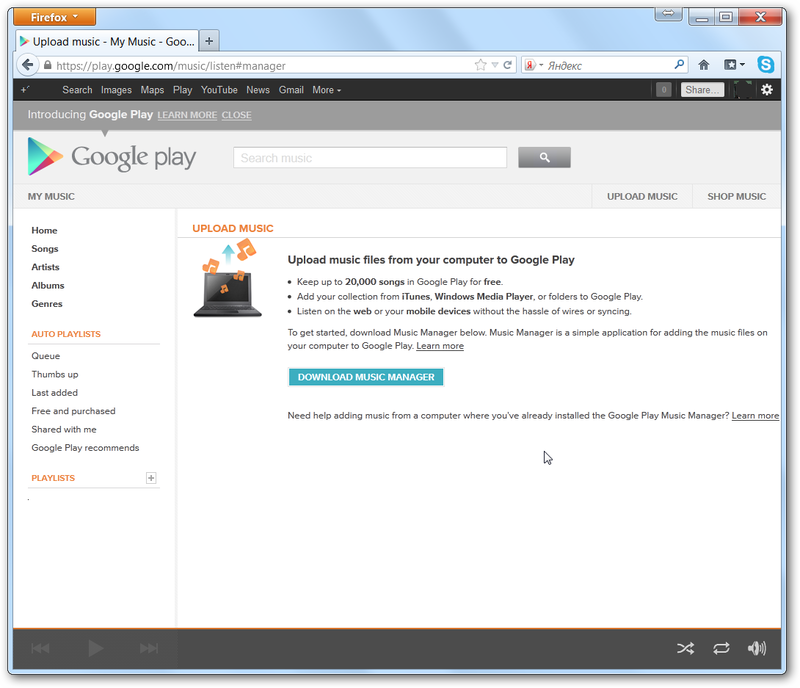This screenshot has height=688, width=800.
Task: Open Gmail in Google bar
Action: click(x=291, y=90)
